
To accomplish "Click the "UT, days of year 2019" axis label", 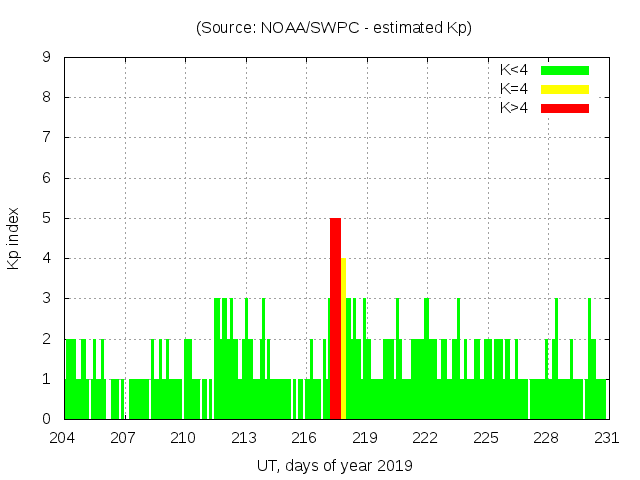I will click(334, 465).
